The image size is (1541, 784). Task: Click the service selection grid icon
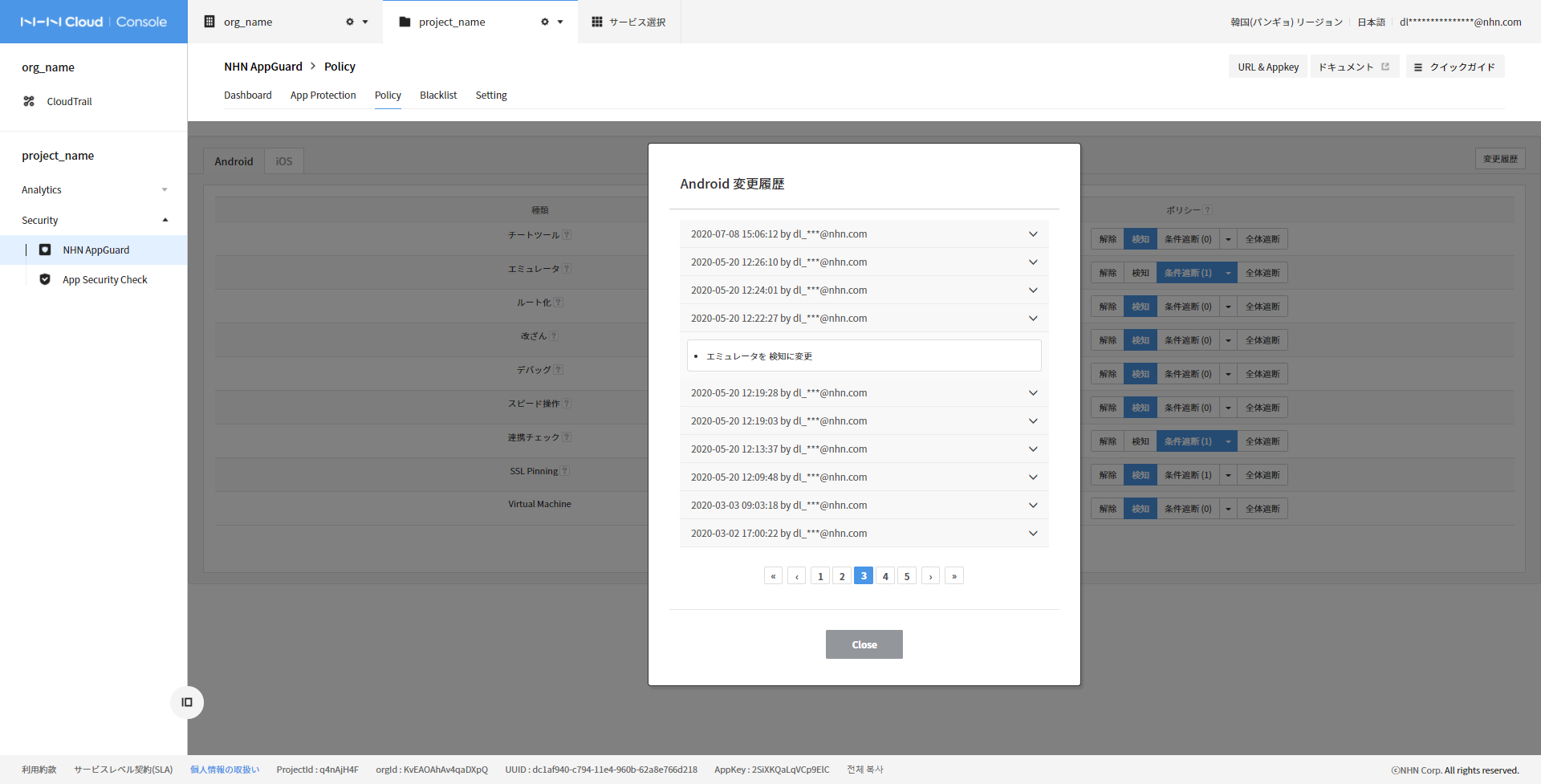pos(597,22)
